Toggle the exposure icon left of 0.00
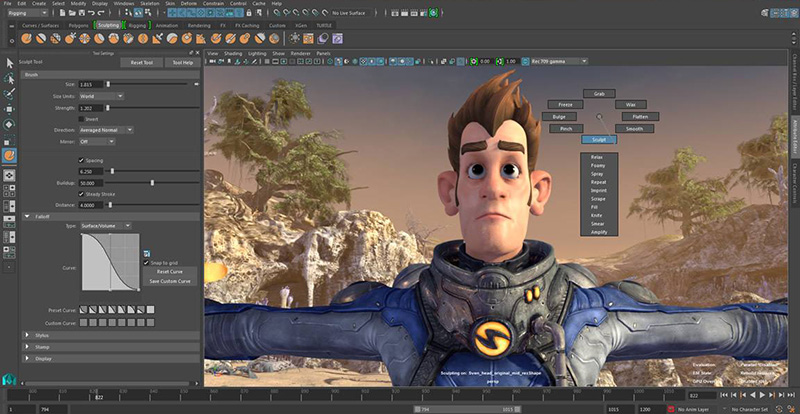Image resolution: width=800 pixels, height=414 pixels. click(x=474, y=61)
